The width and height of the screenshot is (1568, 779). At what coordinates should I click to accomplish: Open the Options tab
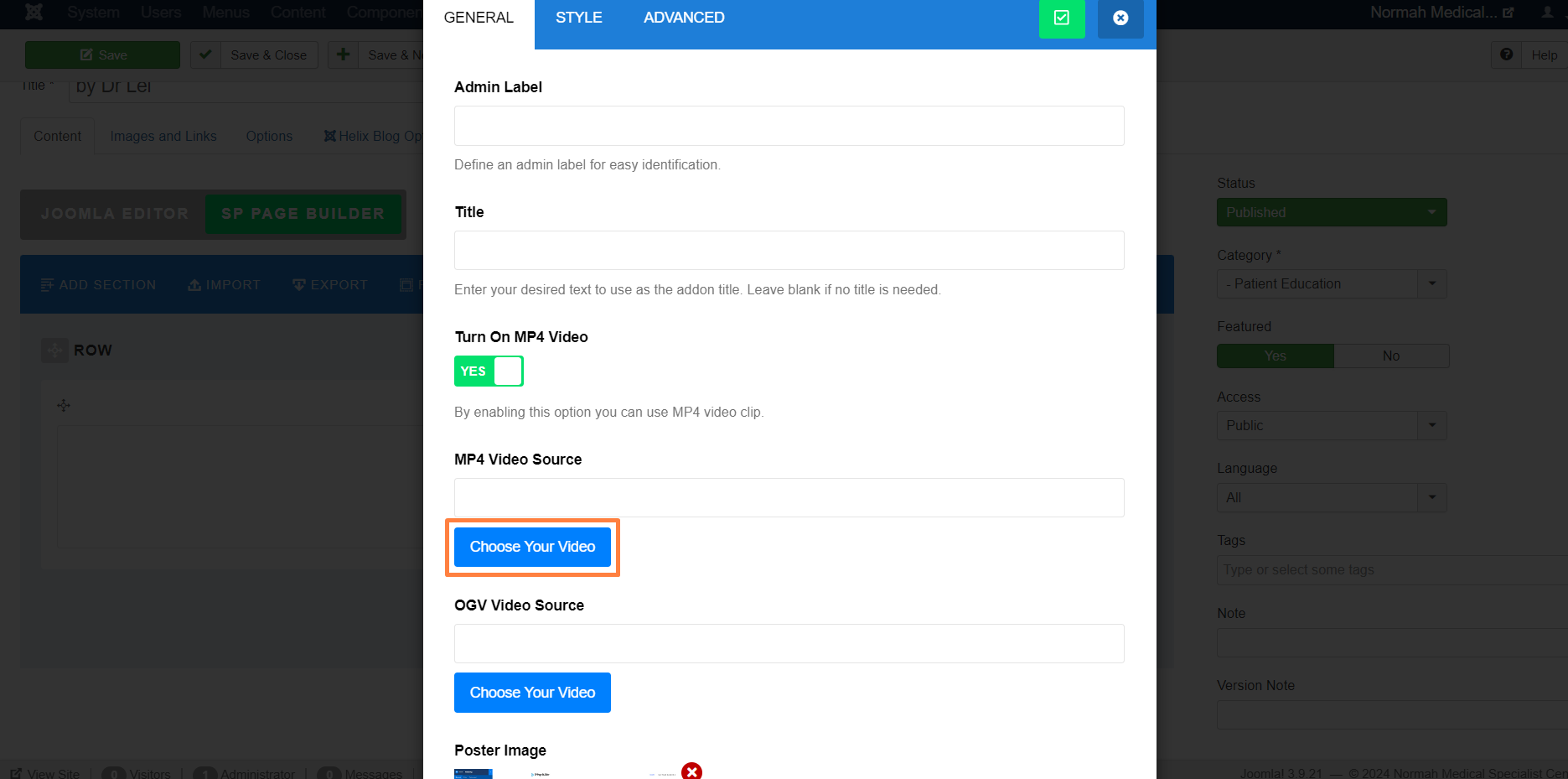click(x=269, y=136)
